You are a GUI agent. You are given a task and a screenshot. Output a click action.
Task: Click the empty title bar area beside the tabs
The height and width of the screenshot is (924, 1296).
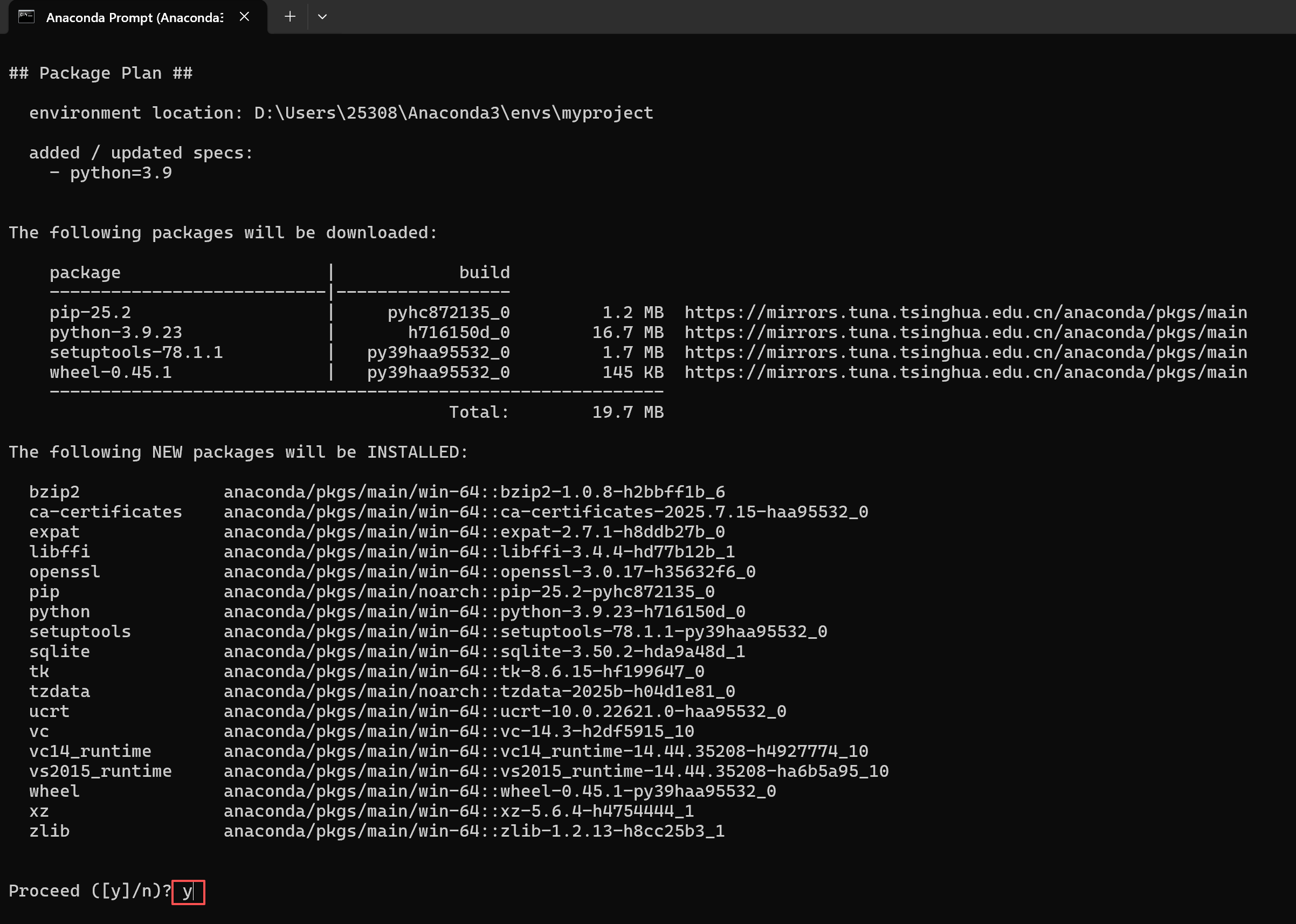[796, 17]
